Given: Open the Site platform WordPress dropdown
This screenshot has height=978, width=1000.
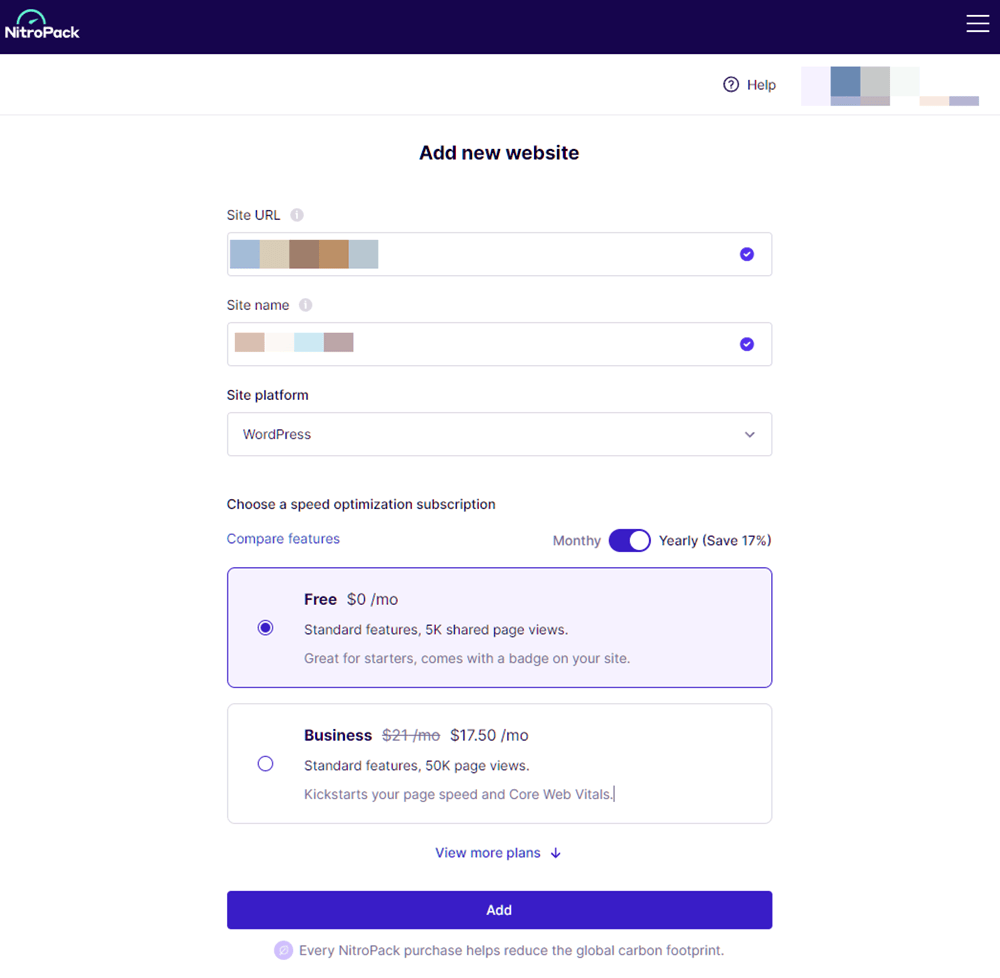Looking at the screenshot, I should click(499, 434).
